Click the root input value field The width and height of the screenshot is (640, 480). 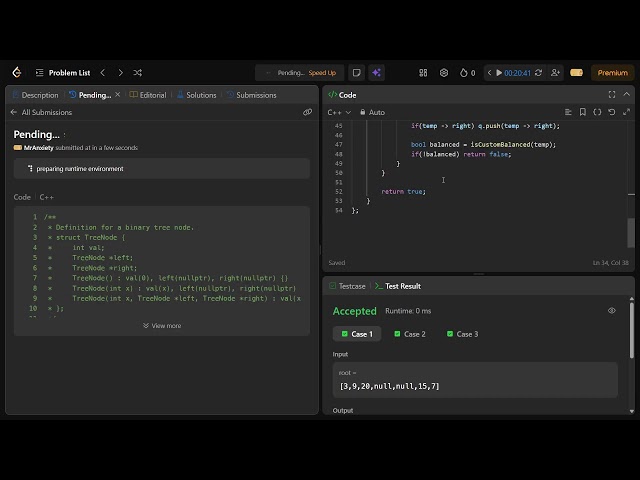pos(475,380)
